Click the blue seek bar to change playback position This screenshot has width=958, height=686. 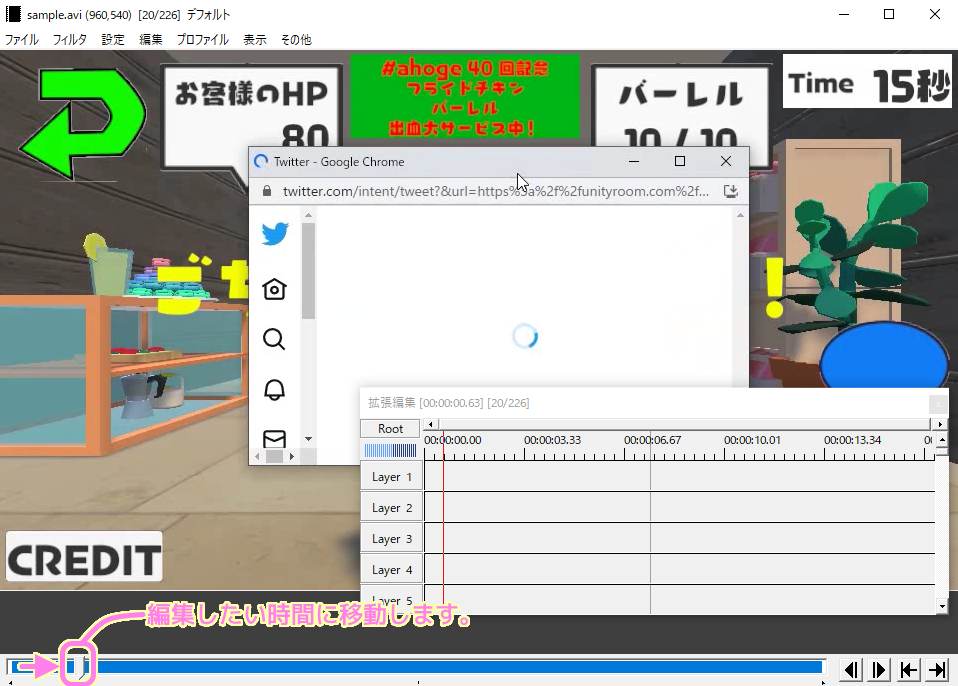(x=450, y=665)
